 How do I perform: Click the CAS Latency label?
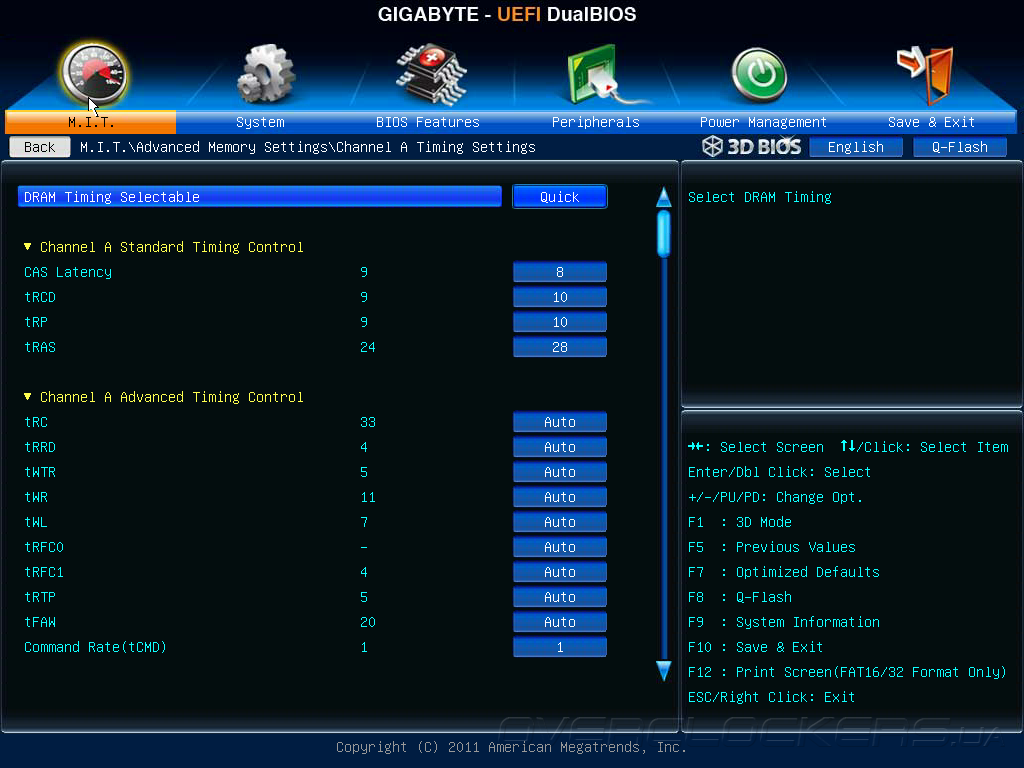68,272
